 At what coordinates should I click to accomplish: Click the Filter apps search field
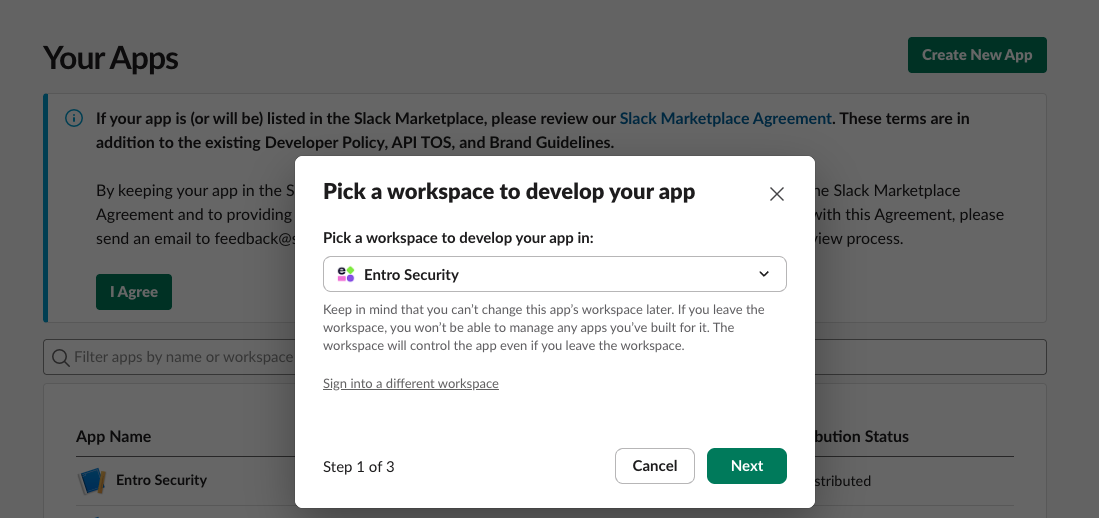click(x=545, y=357)
